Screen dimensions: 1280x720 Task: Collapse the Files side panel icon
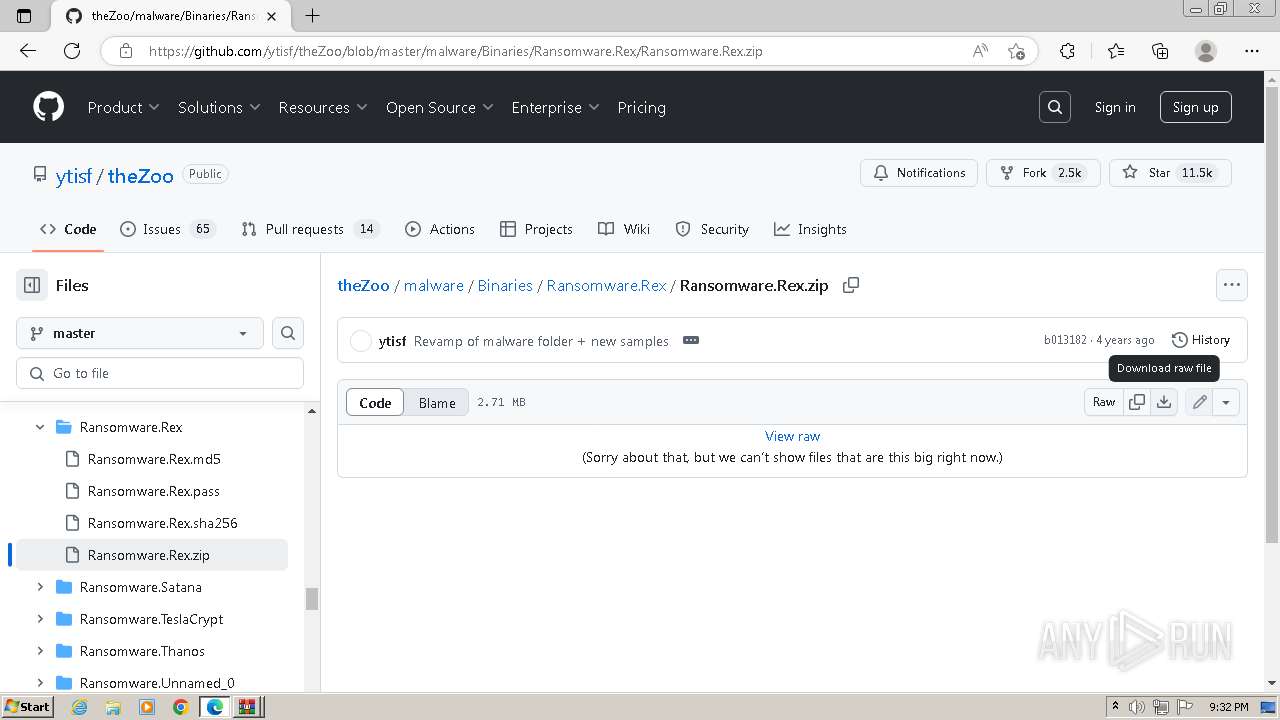coord(32,285)
